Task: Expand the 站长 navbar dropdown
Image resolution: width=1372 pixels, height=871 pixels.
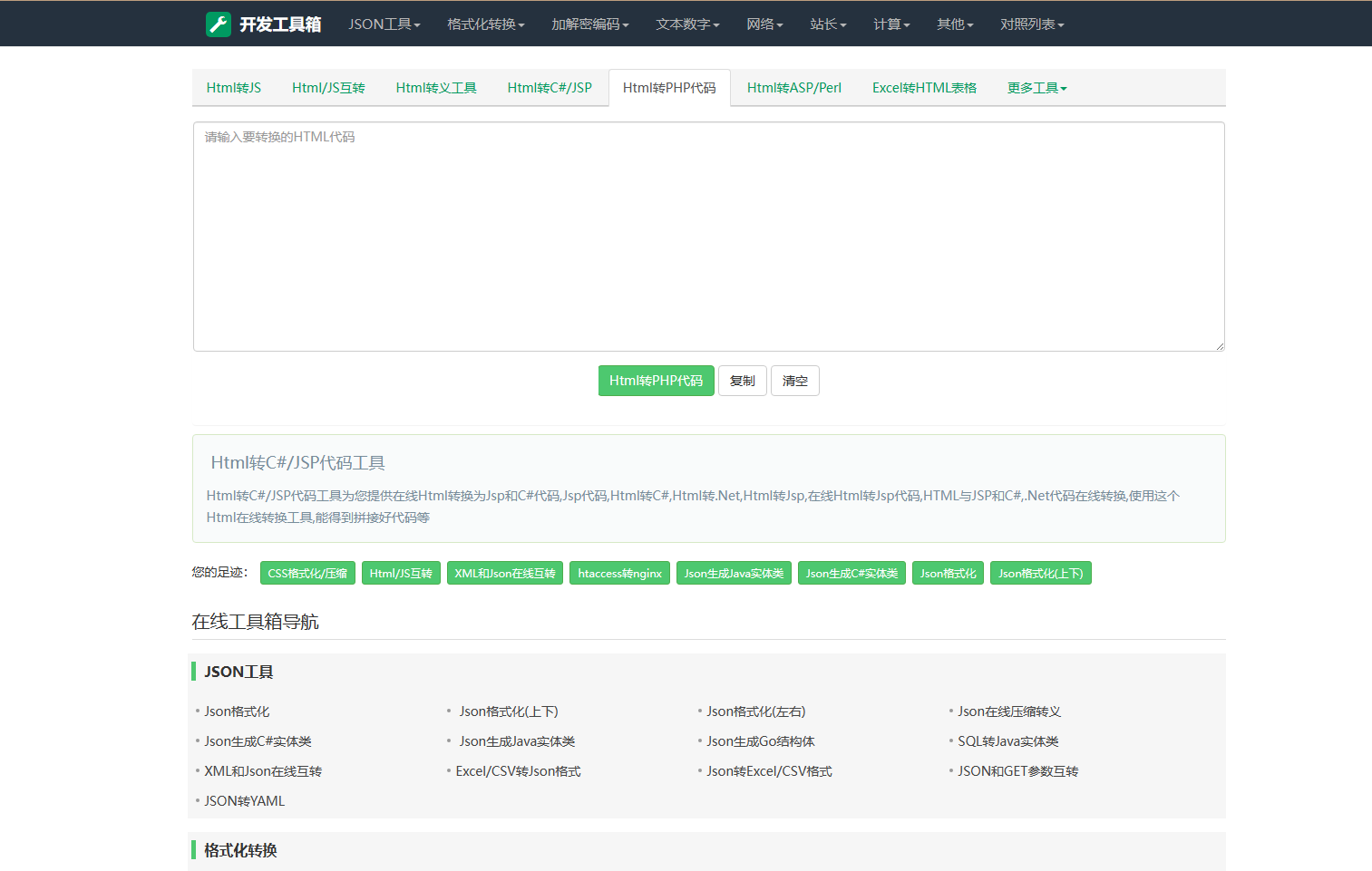Action: click(x=828, y=24)
